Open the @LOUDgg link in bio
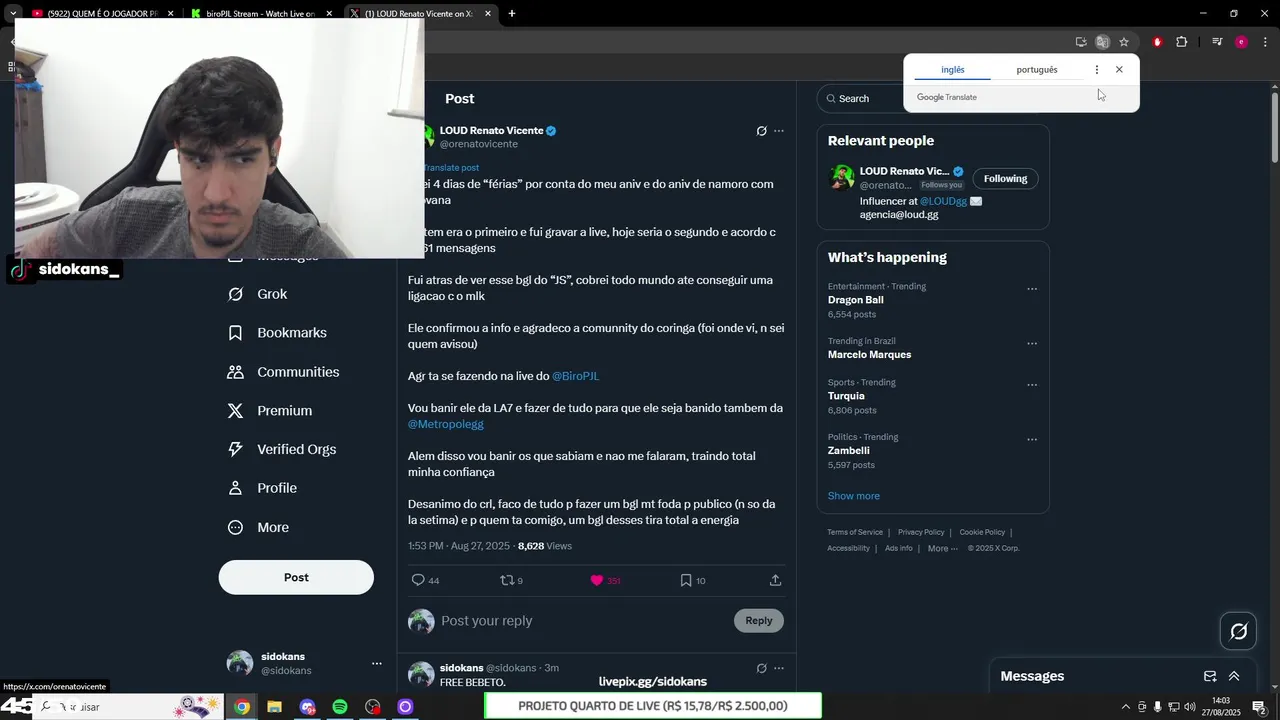Viewport: 1280px width, 720px height. (x=943, y=201)
